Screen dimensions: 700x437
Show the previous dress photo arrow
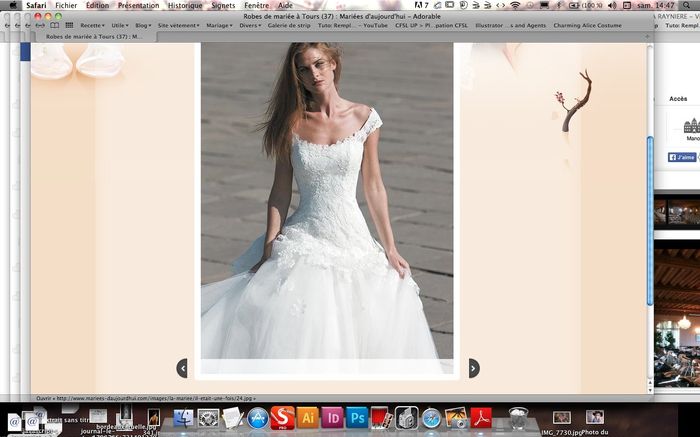[182, 368]
